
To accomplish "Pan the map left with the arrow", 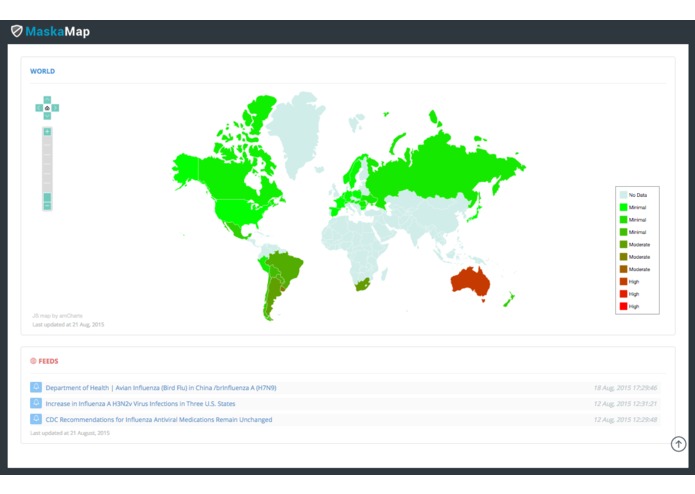I will (39, 108).
